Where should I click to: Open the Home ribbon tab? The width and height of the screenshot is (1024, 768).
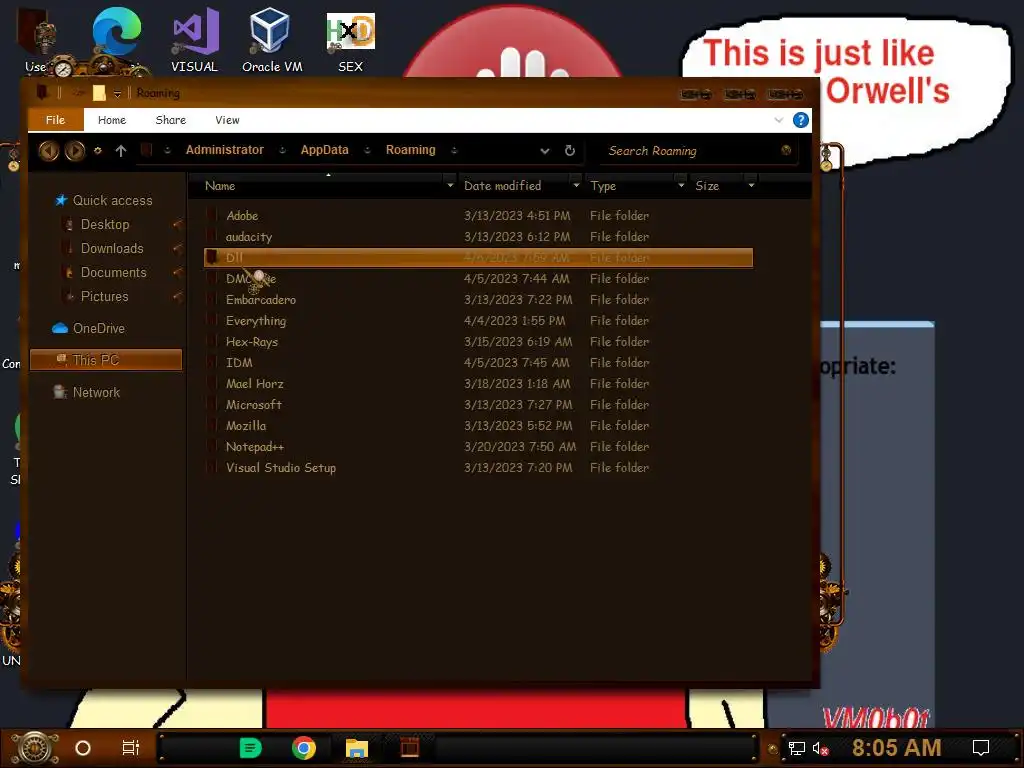click(x=112, y=120)
